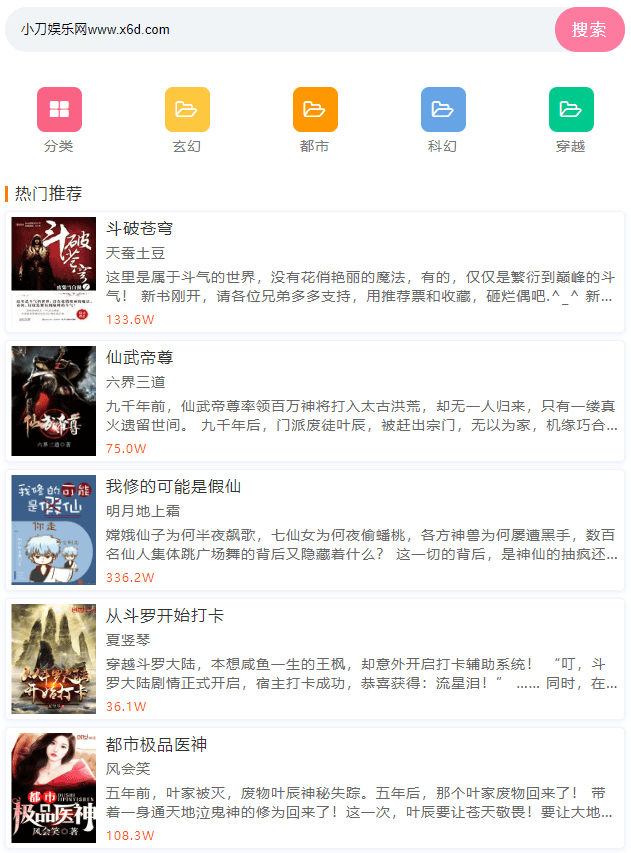Open the 斗破苍穹 book cover

click(54, 271)
